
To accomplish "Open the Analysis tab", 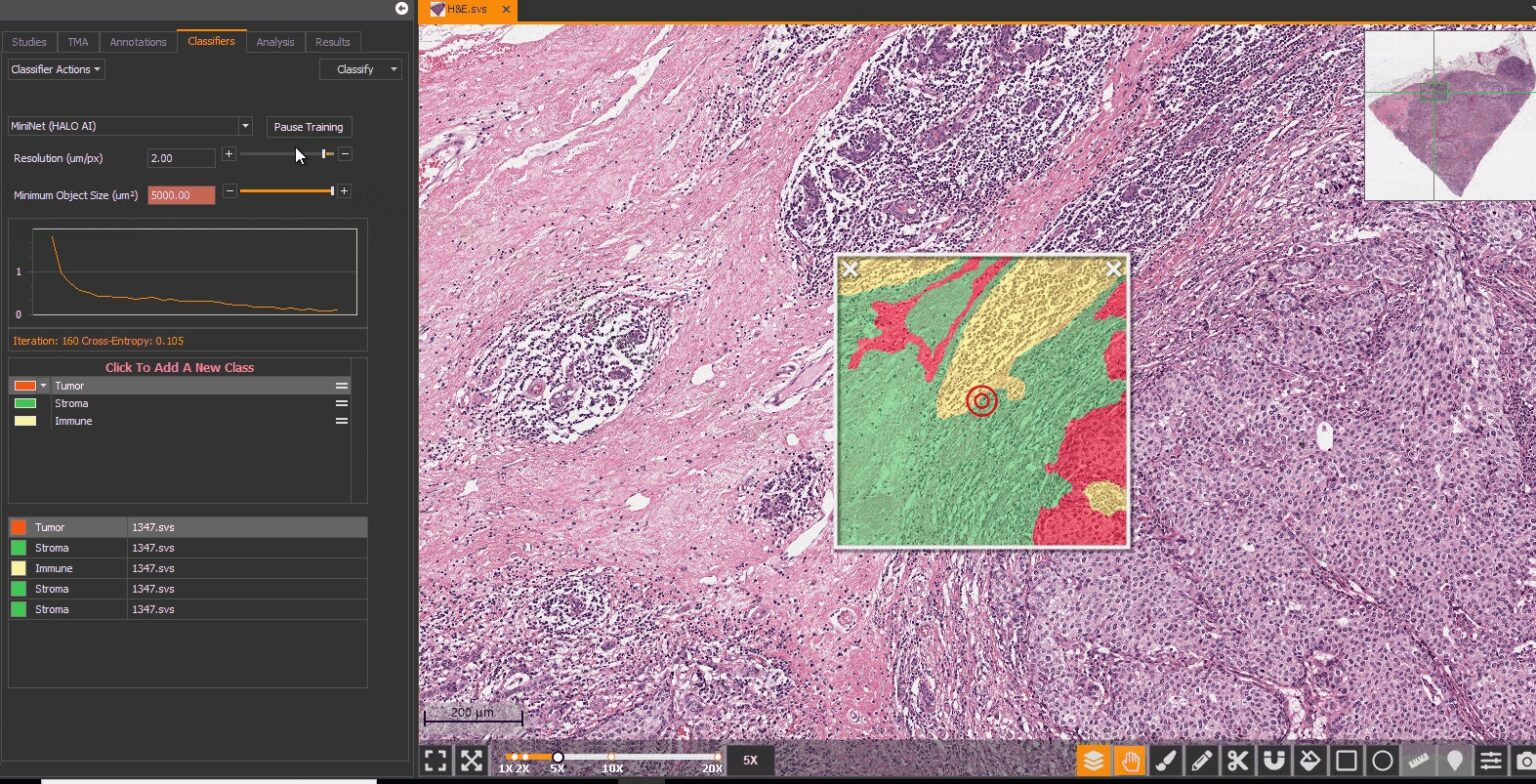I will [x=275, y=42].
